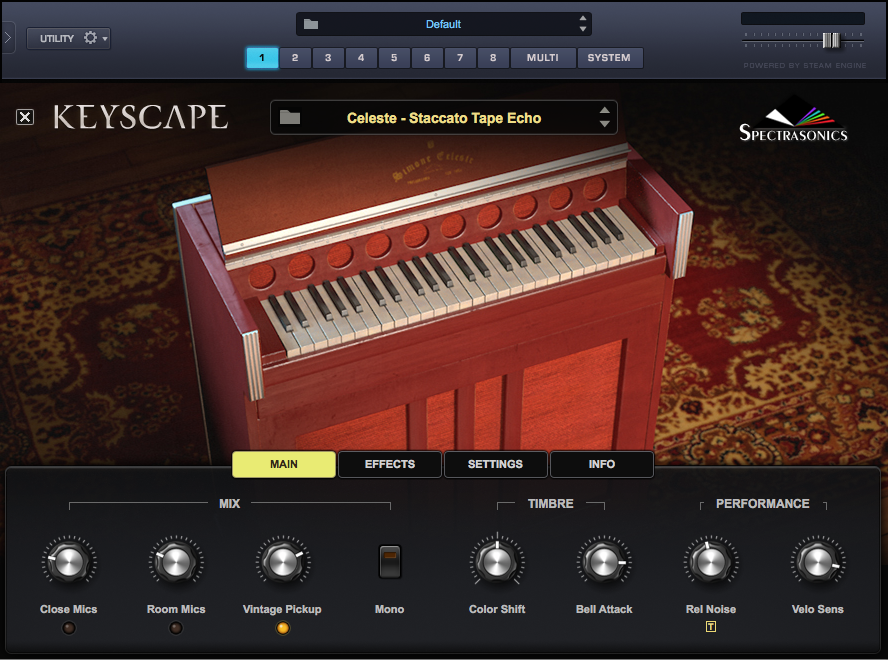Click the Mono label
The image size is (888, 660).
coord(390,609)
